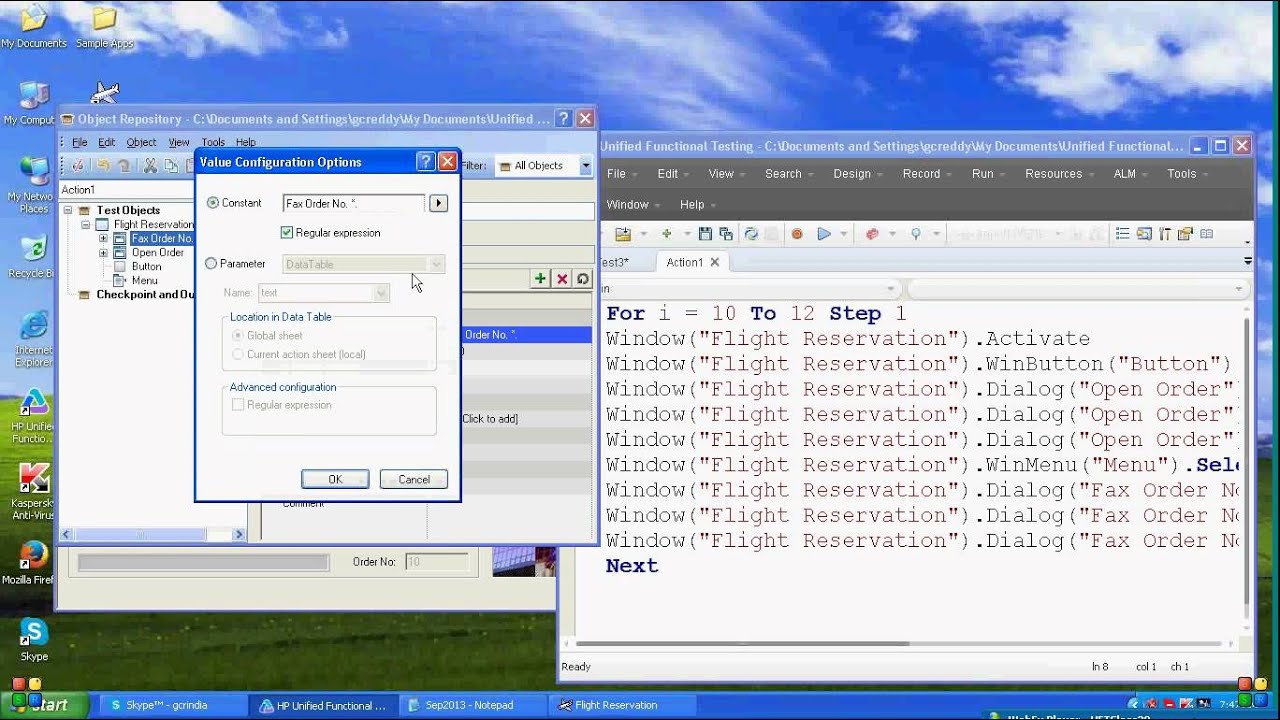Open dropdown arrow beside Run icon
The image size is (1280, 720).
point(843,234)
